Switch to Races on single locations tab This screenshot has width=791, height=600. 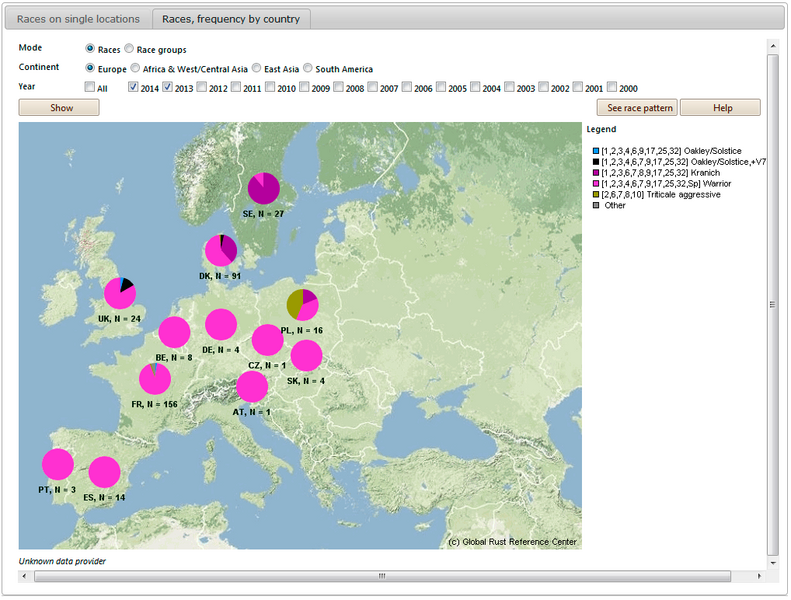(x=79, y=19)
